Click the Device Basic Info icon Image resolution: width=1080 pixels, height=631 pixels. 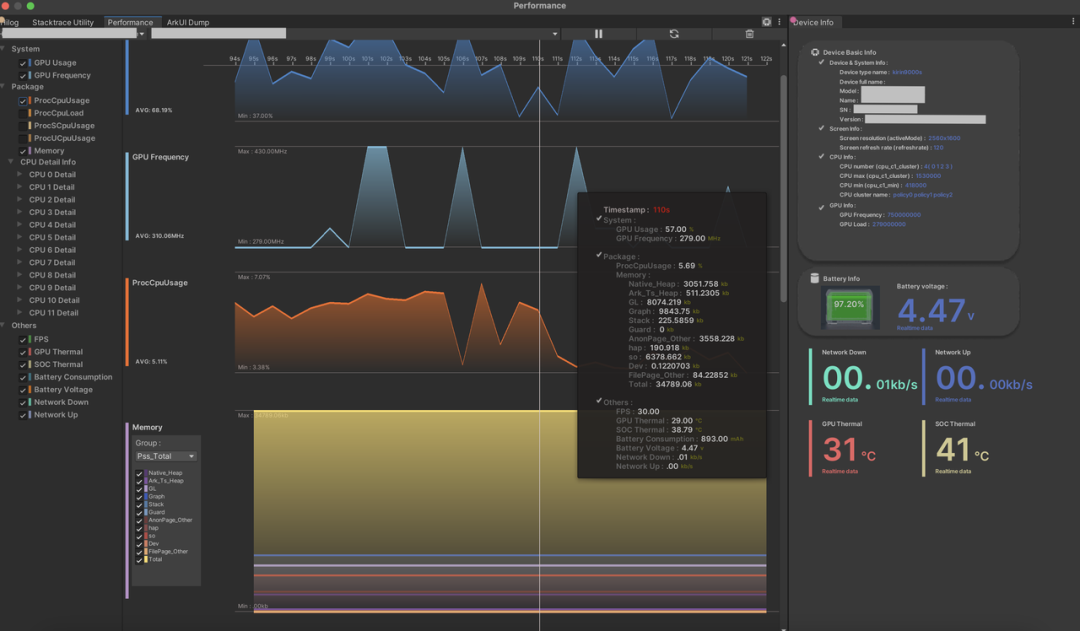click(x=814, y=52)
